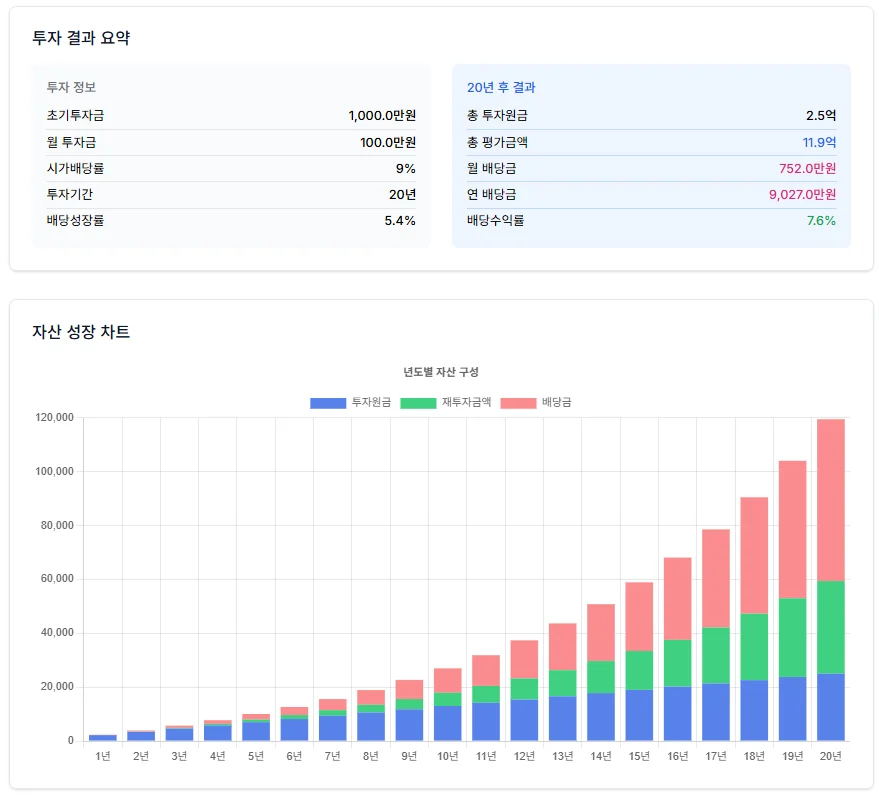Select the 연 배당금 value 9,027.0만원

click(802, 194)
